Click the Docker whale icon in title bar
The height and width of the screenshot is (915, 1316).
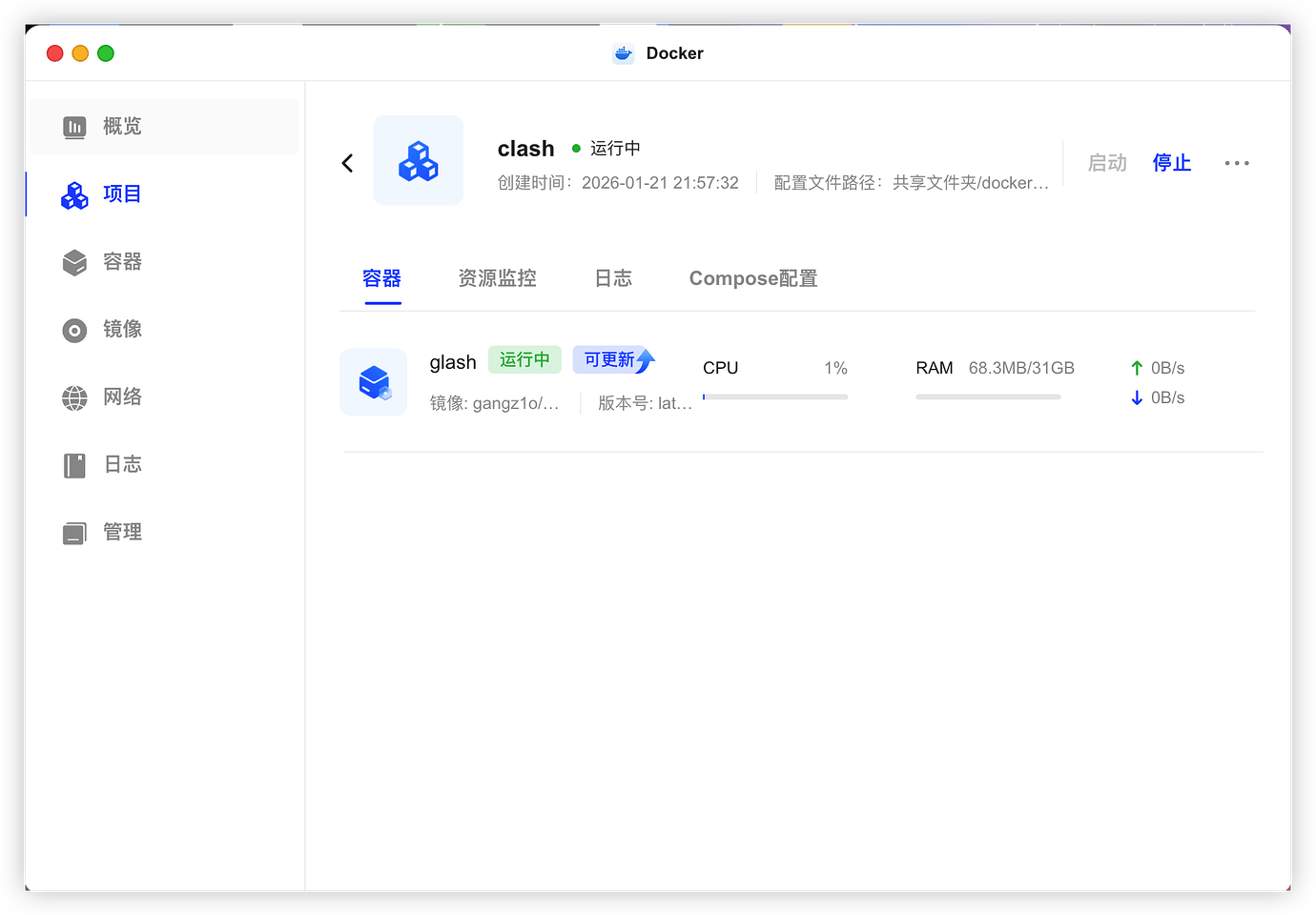point(623,53)
